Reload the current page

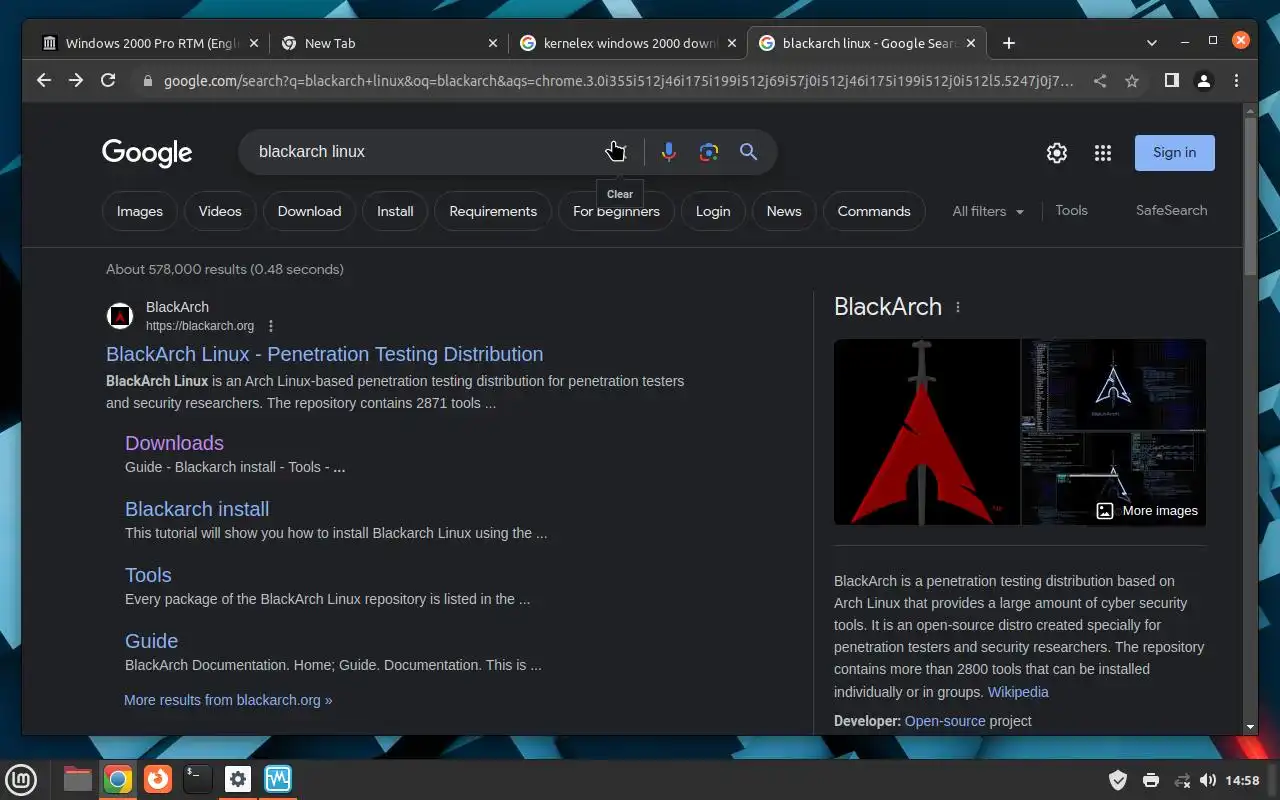click(x=108, y=81)
